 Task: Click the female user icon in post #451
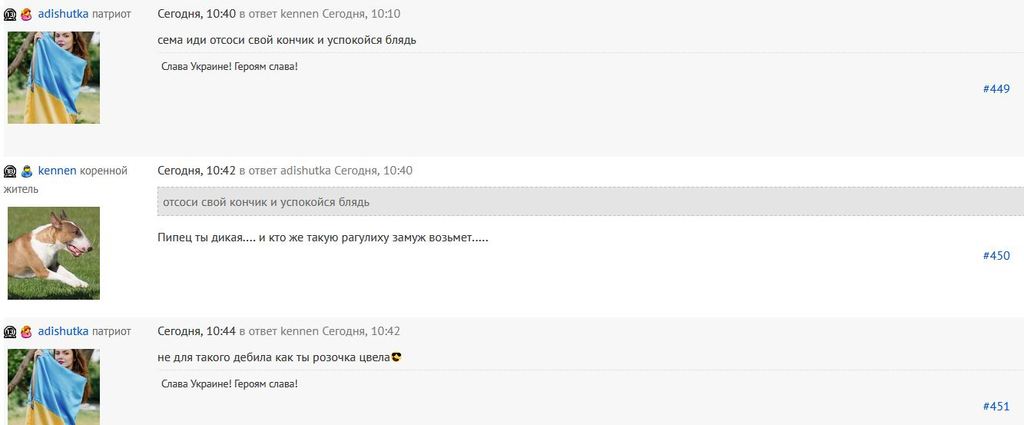pyautogui.click(x=27, y=331)
